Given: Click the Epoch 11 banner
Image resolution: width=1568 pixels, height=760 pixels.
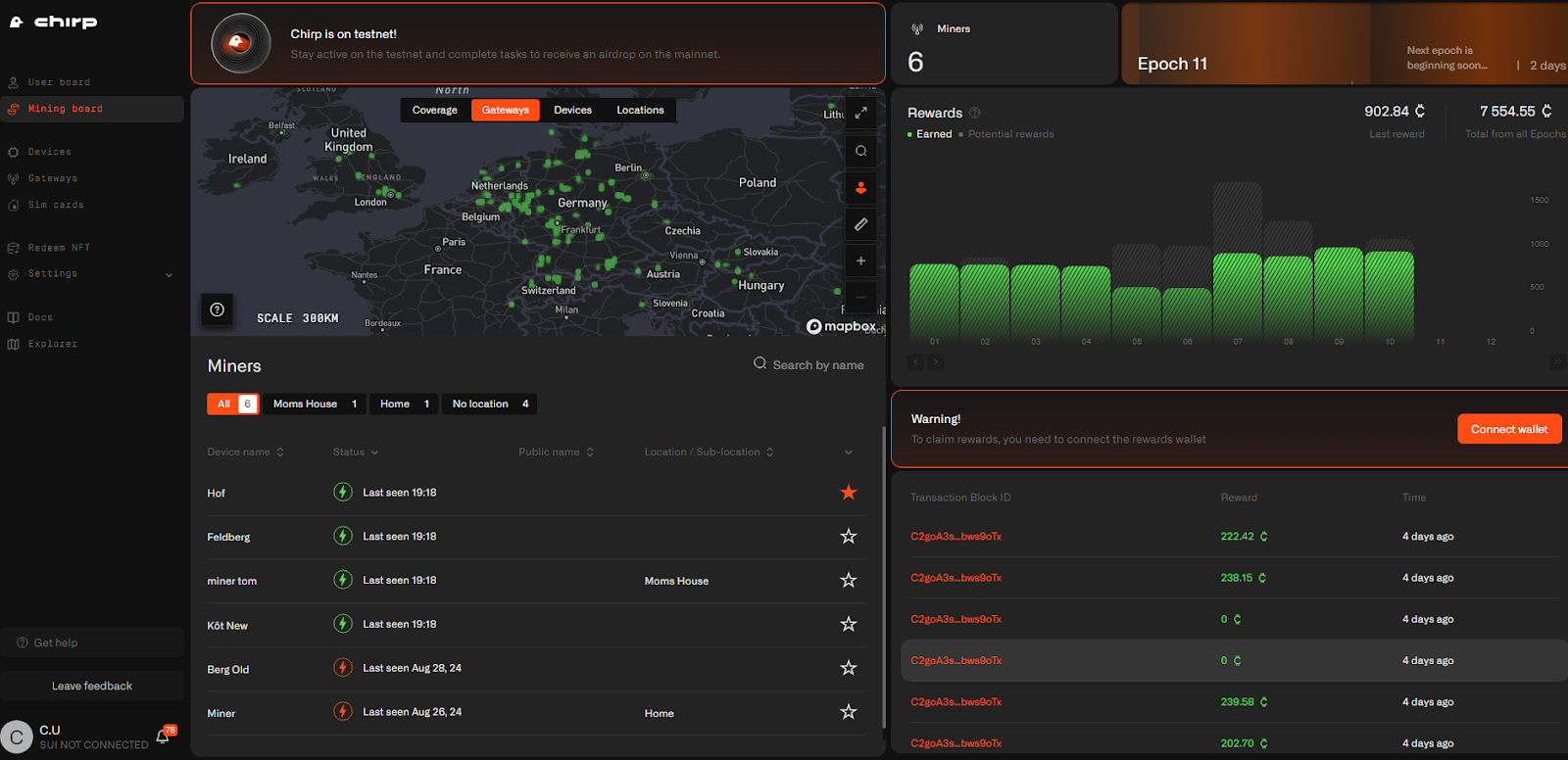Looking at the screenshot, I should pyautogui.click(x=1345, y=44).
